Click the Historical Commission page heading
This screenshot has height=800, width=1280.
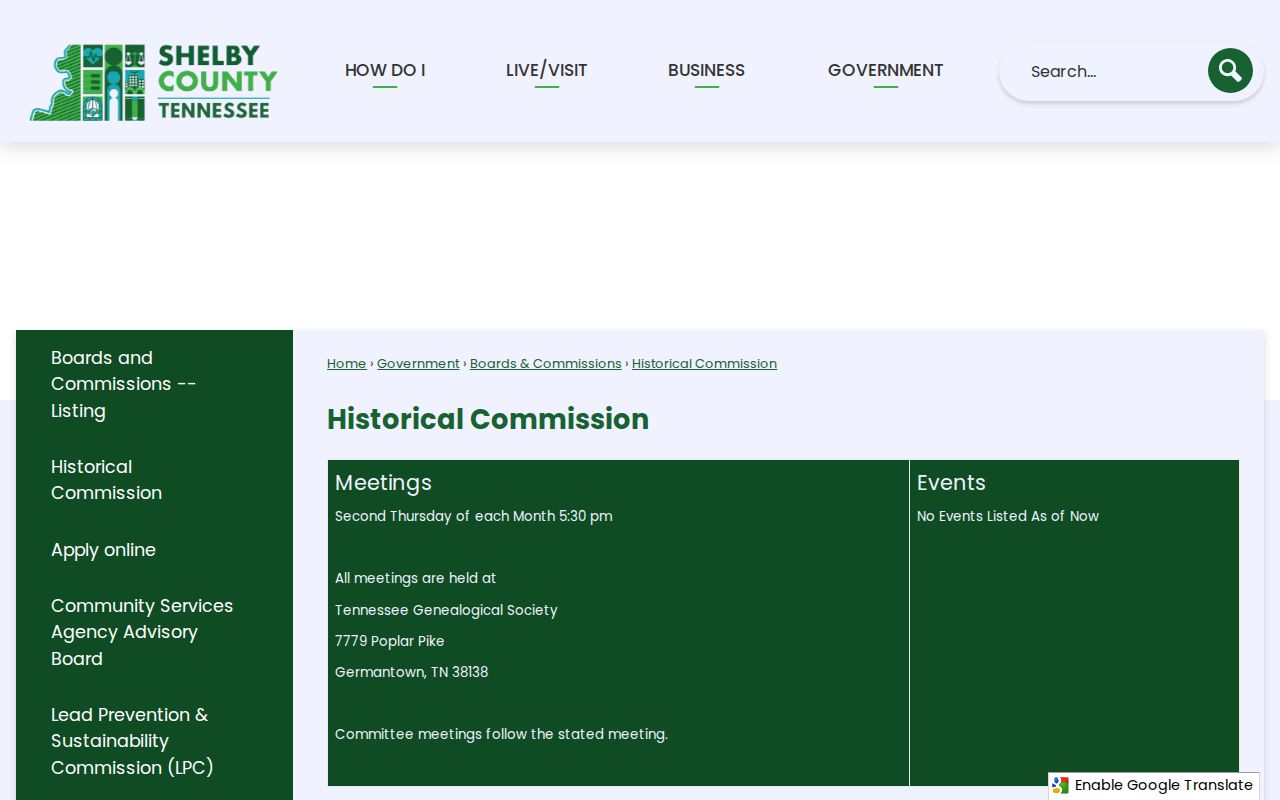[488, 419]
